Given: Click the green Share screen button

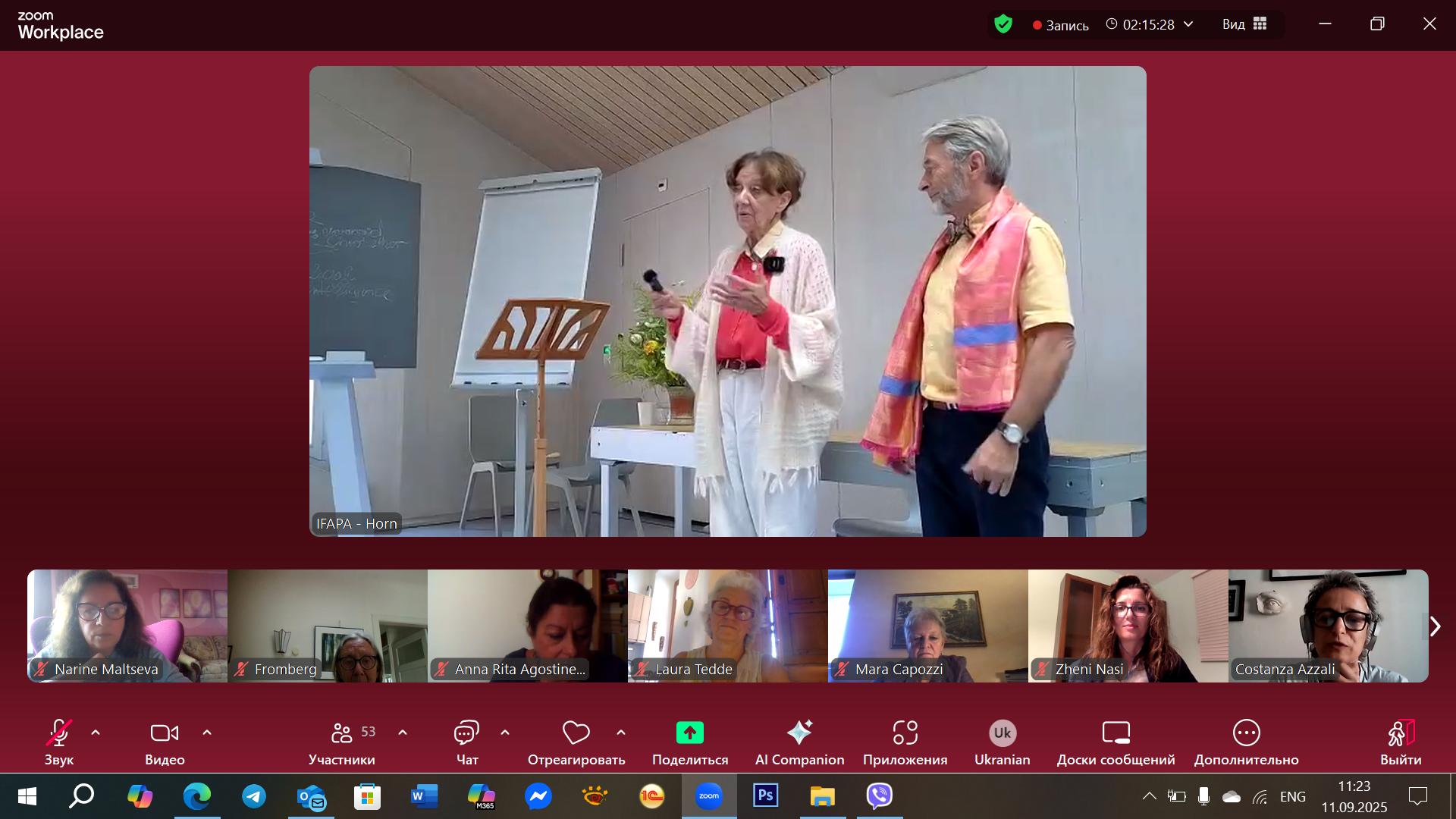Looking at the screenshot, I should pos(689,733).
